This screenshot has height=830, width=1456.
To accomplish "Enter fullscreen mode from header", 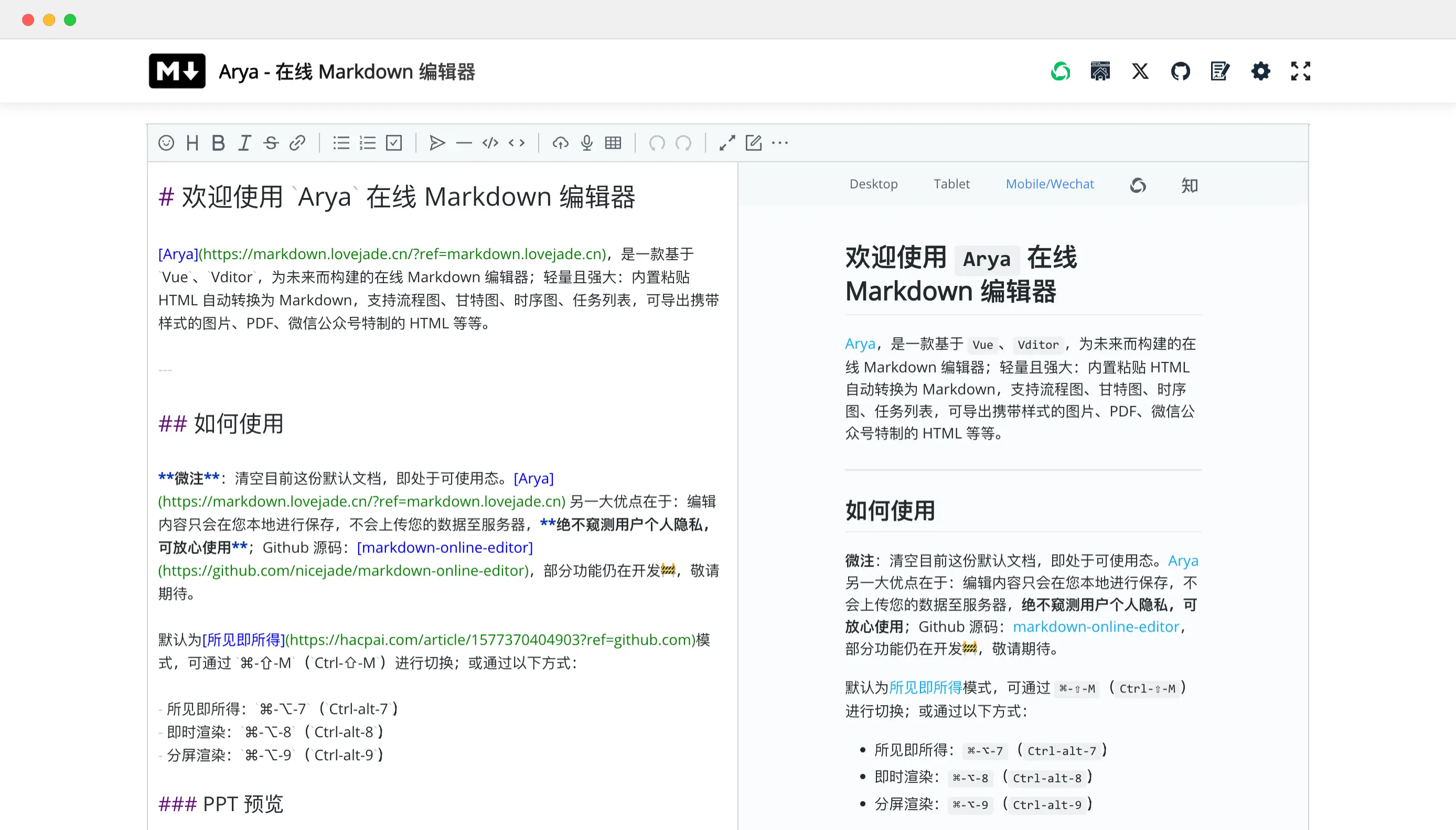I will point(1300,71).
